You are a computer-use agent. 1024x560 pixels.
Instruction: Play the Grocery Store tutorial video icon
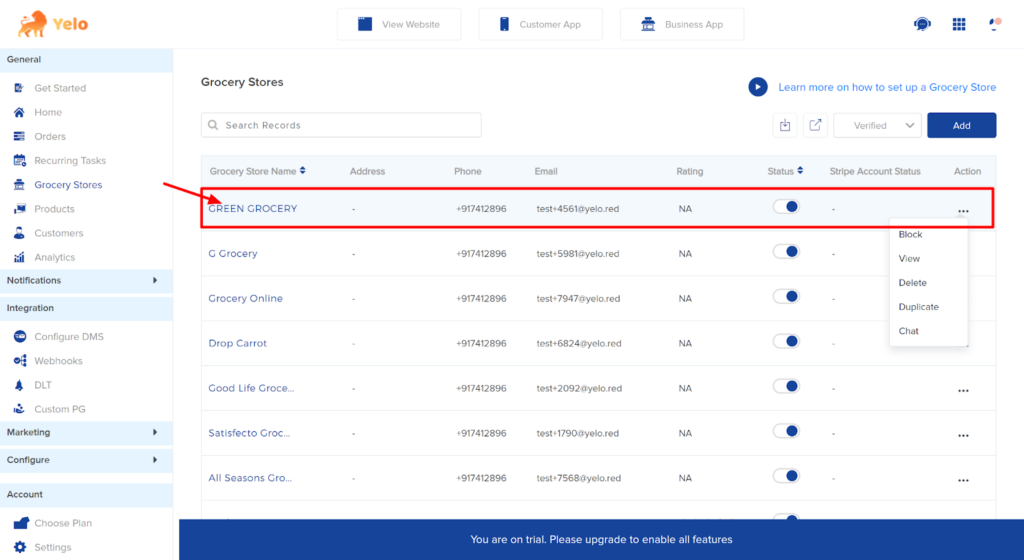tap(758, 87)
